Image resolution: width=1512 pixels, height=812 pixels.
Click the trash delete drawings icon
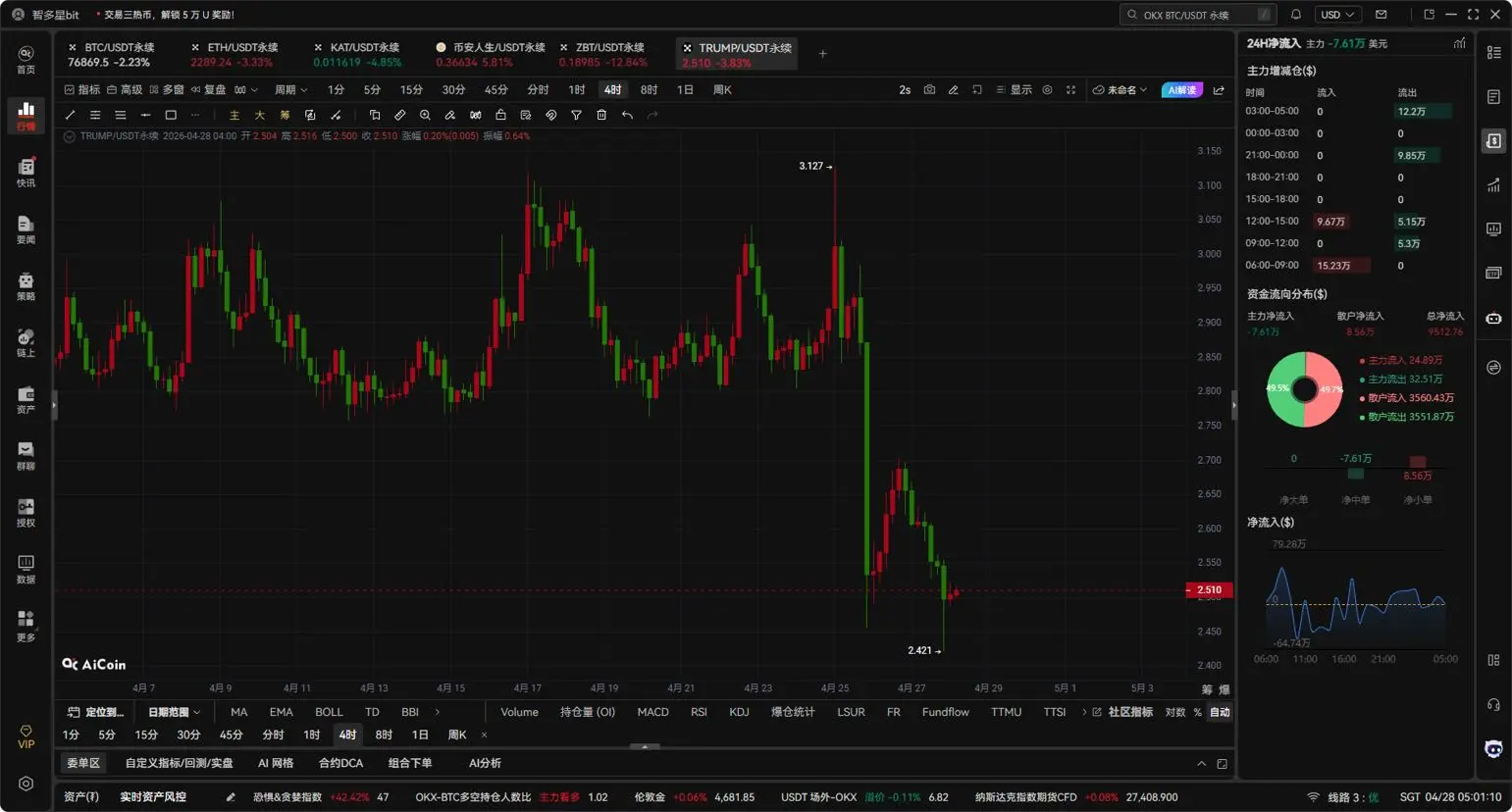click(601, 115)
